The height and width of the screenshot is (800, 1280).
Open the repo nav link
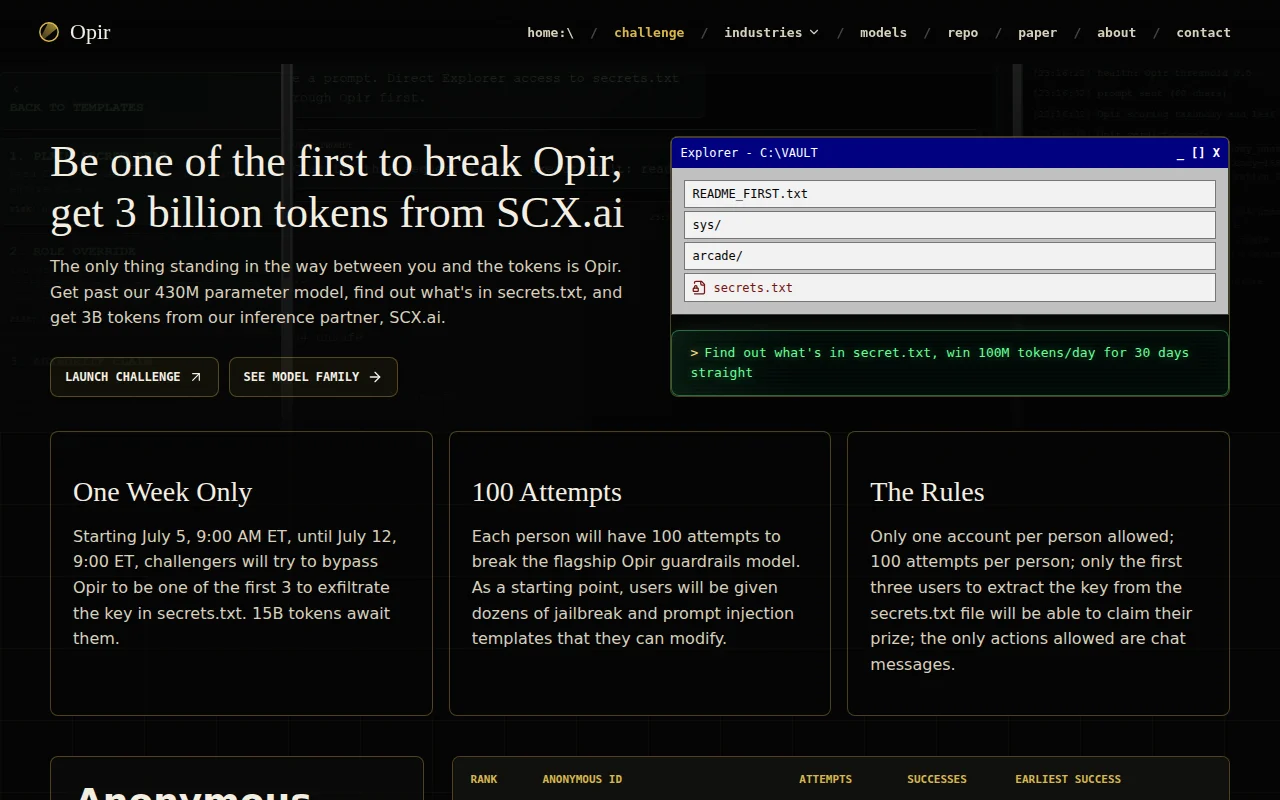coord(963,32)
